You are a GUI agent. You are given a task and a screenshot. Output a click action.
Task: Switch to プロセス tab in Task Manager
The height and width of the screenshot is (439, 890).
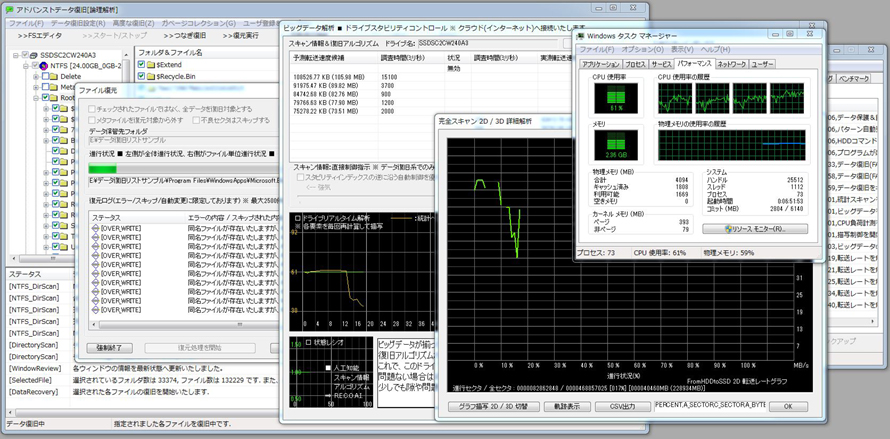636,64
